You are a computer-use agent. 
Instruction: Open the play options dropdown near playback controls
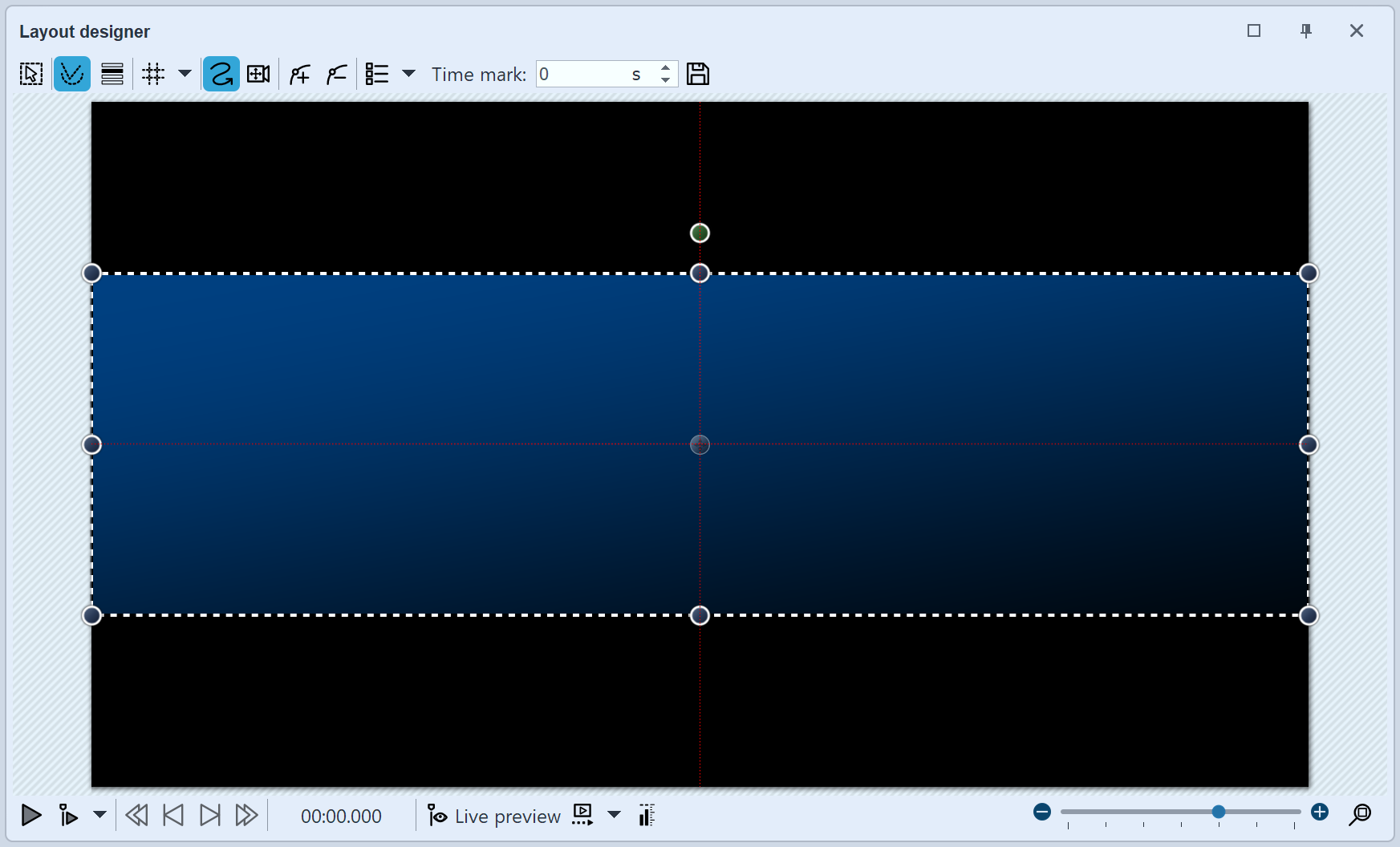tap(99, 816)
